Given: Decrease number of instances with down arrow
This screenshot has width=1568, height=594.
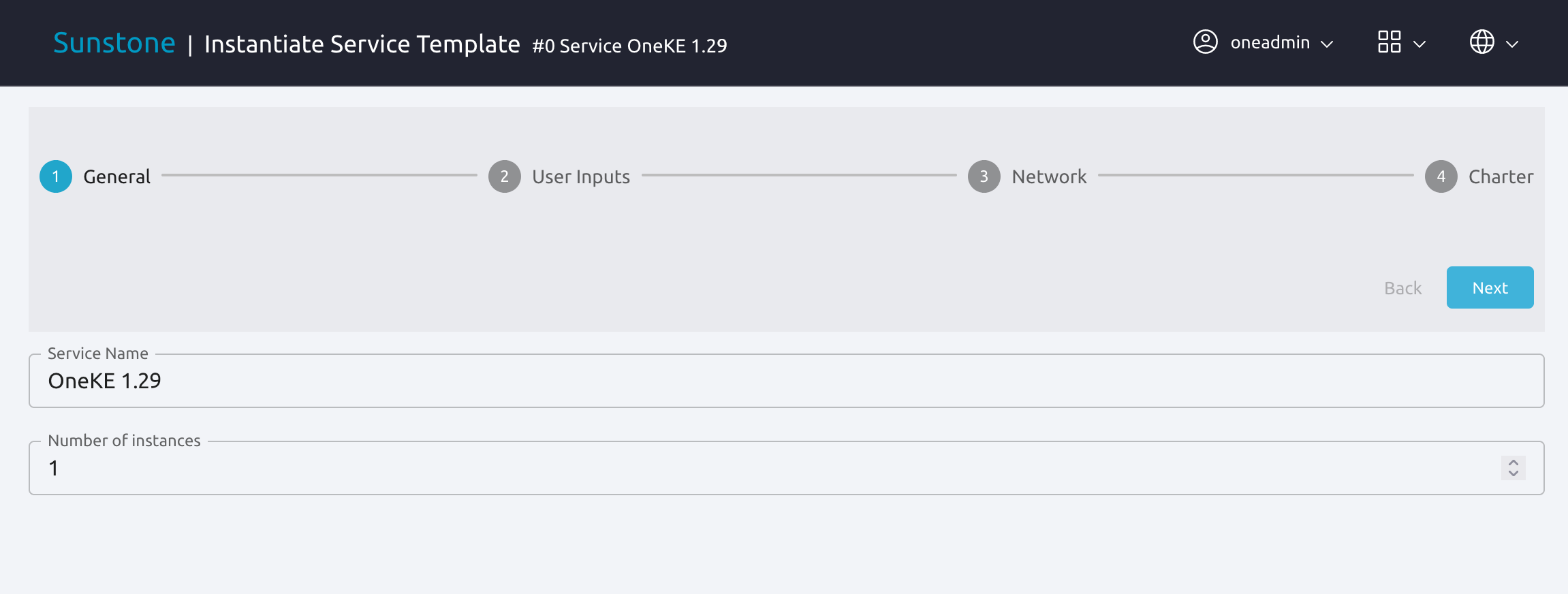Looking at the screenshot, I should (1514, 473).
